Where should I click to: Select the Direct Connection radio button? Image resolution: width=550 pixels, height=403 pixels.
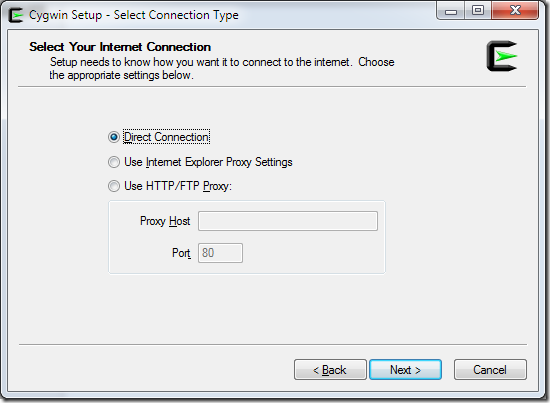coord(114,137)
